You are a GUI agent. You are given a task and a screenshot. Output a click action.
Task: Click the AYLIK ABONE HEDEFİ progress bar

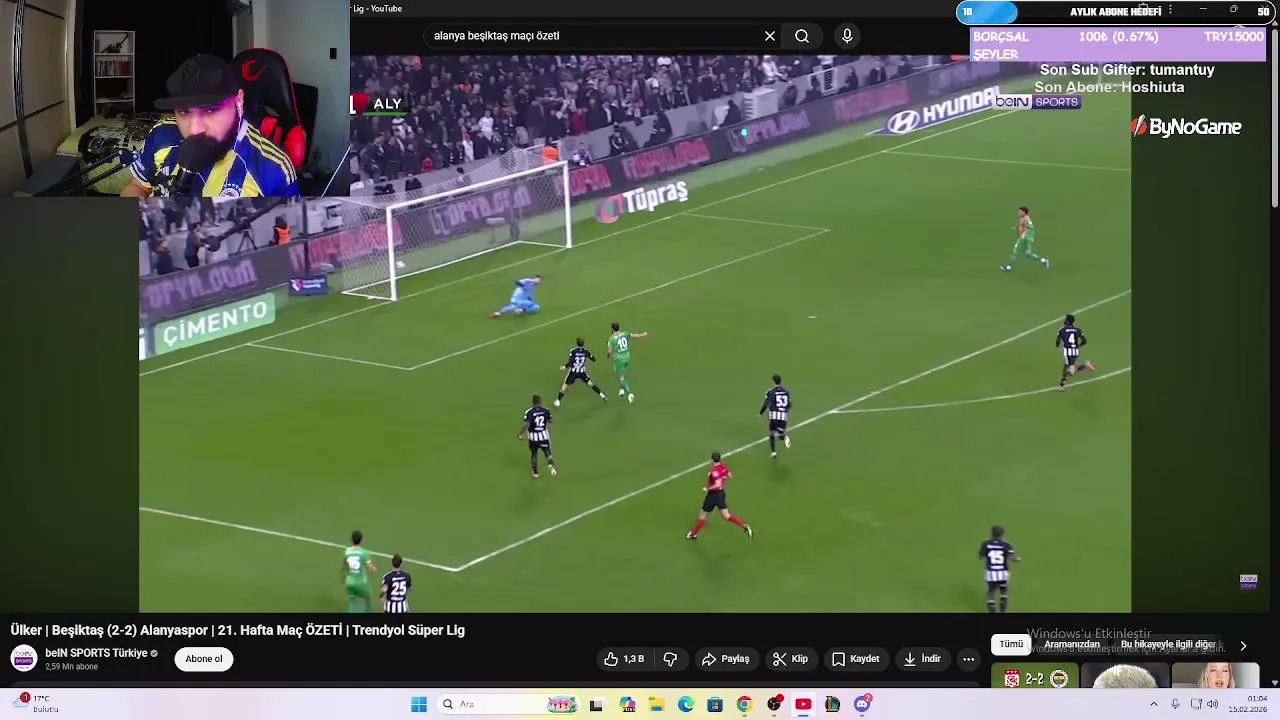(x=1115, y=12)
